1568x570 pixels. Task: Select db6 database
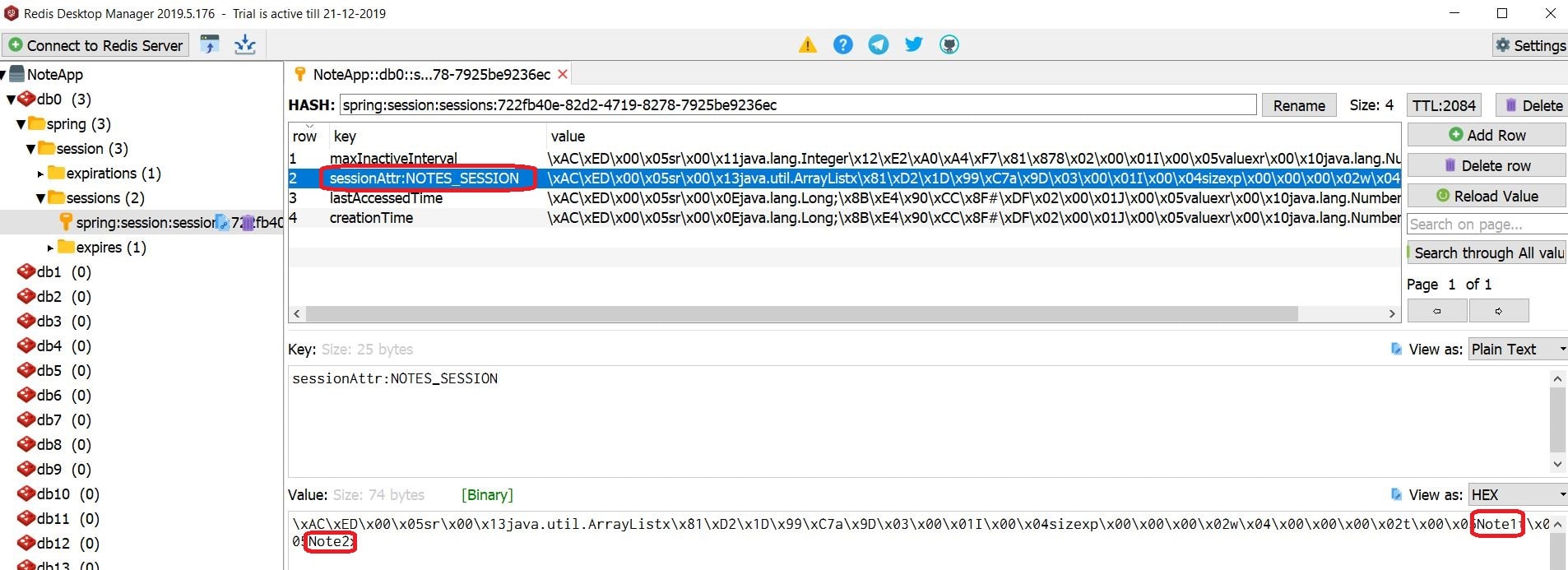(54, 395)
